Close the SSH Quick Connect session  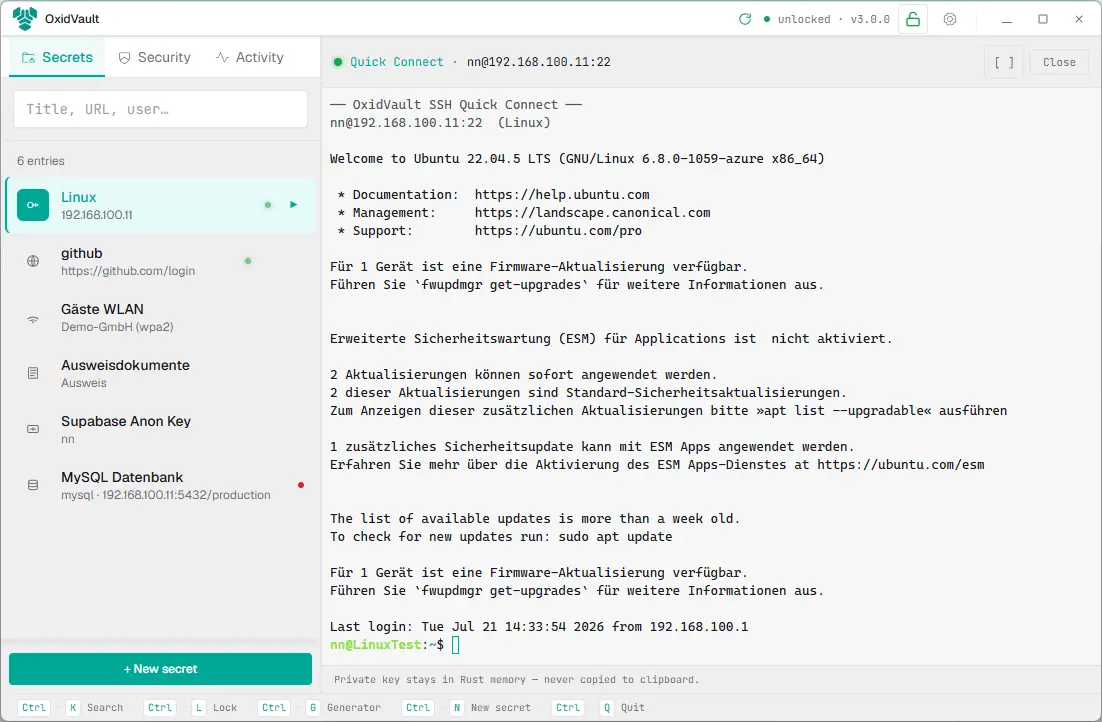[1059, 63]
